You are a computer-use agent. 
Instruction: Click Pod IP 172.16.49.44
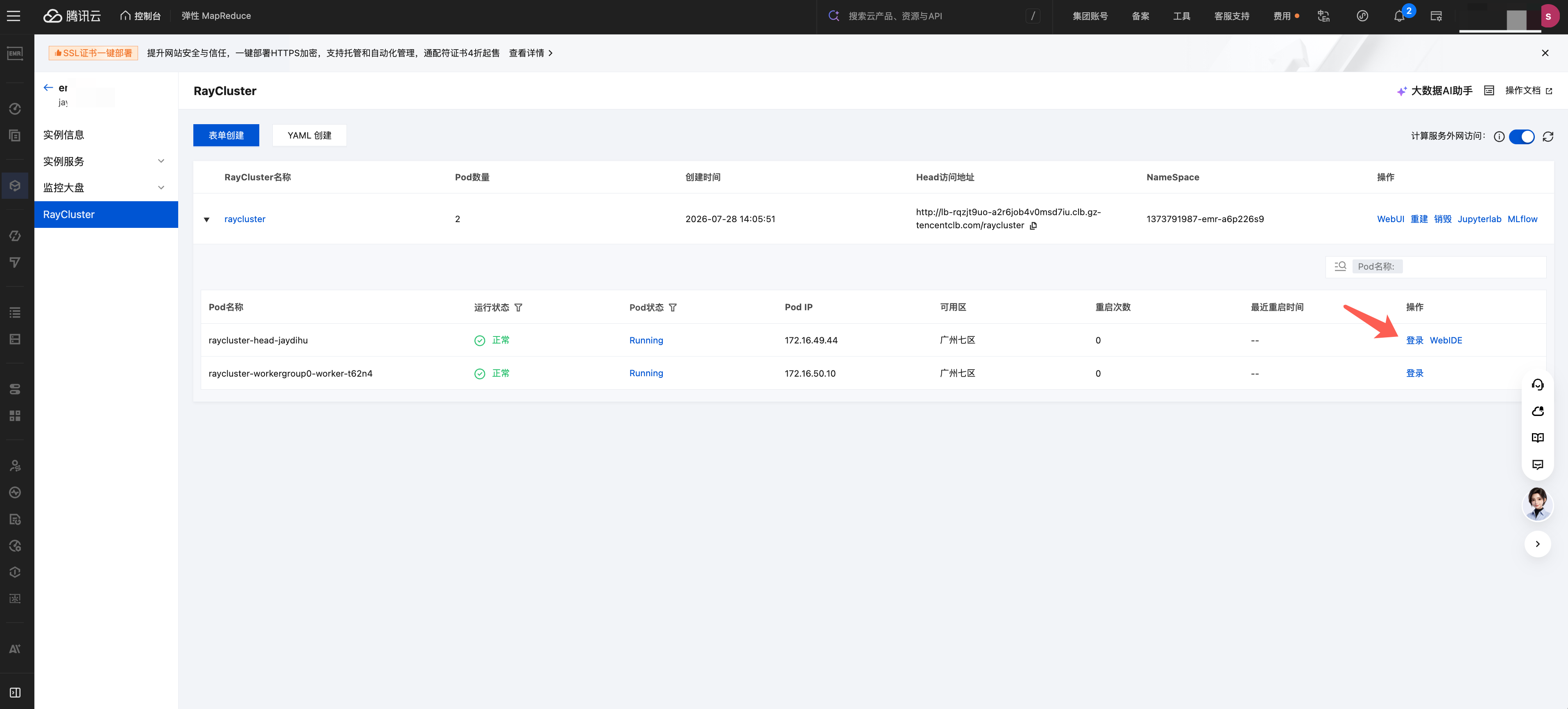[811, 341]
